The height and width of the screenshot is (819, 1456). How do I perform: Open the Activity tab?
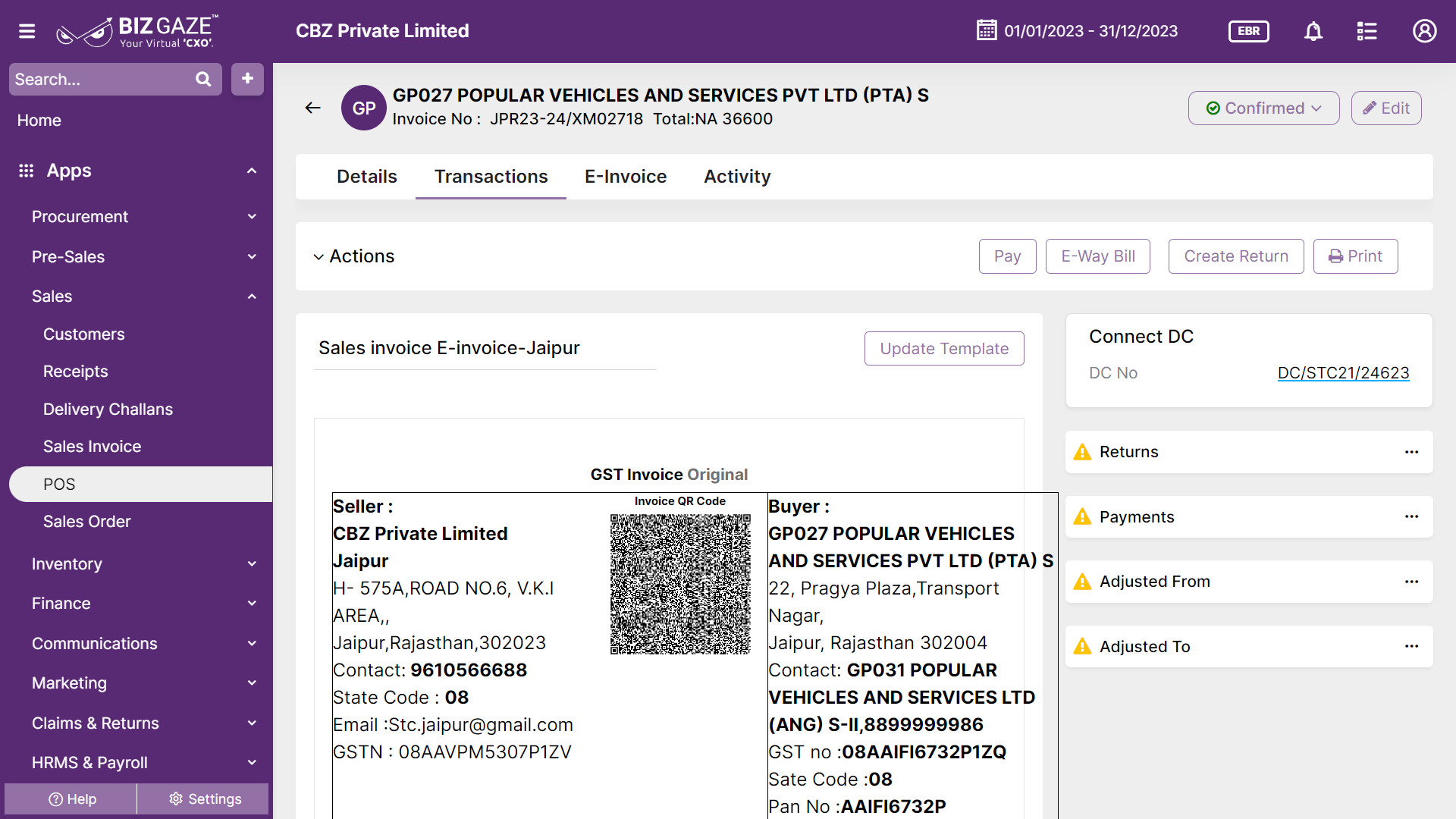point(737,177)
